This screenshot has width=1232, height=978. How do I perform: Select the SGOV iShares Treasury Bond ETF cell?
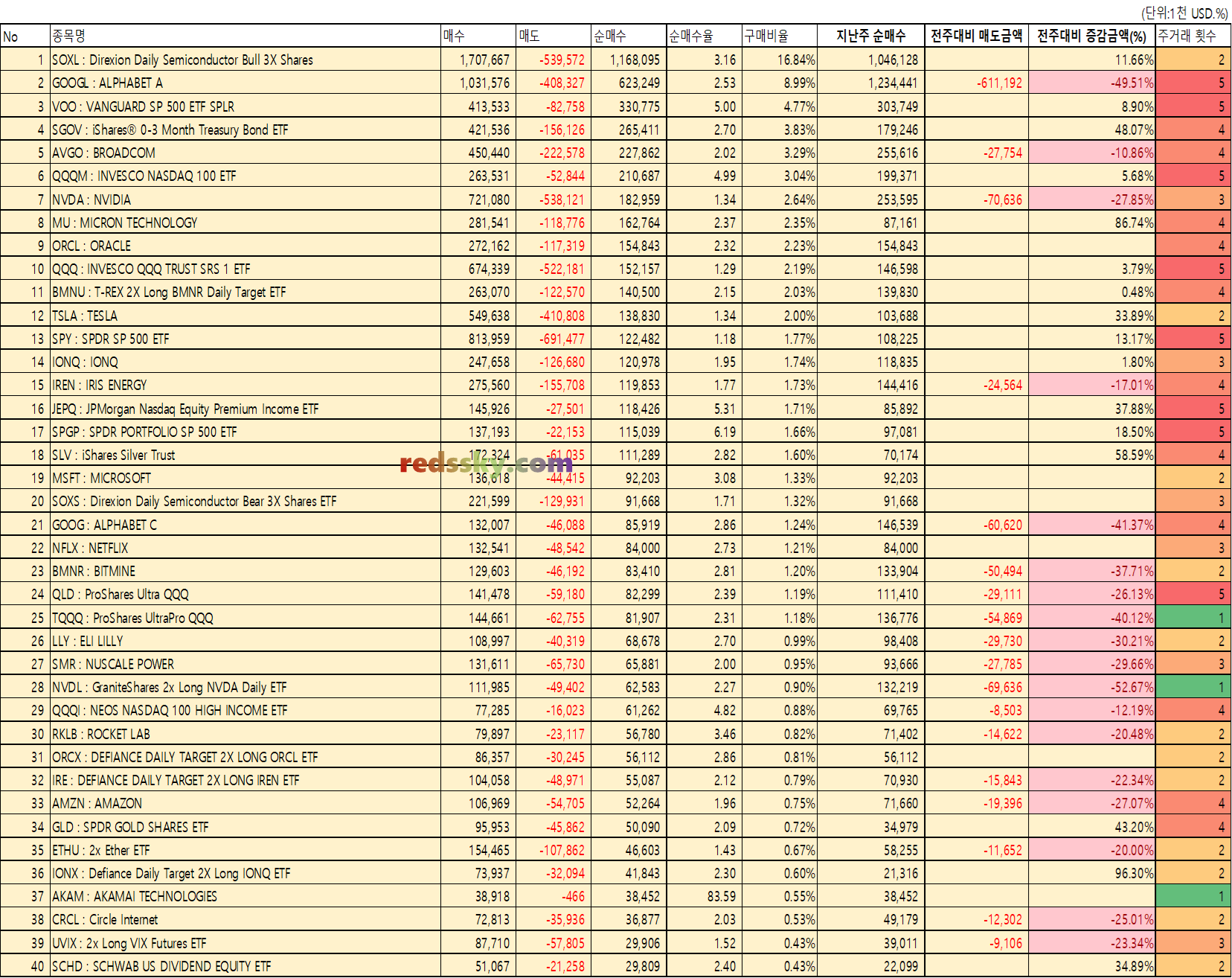coord(246,130)
